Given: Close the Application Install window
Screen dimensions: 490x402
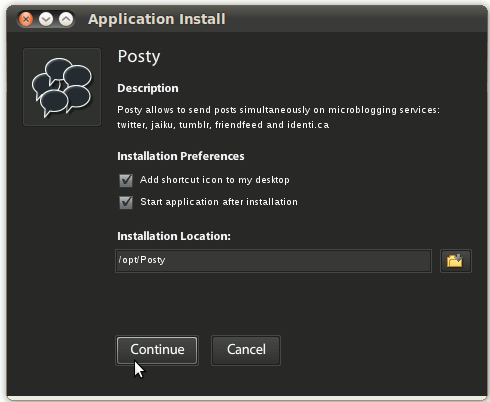Looking at the screenshot, I should coord(26,19).
